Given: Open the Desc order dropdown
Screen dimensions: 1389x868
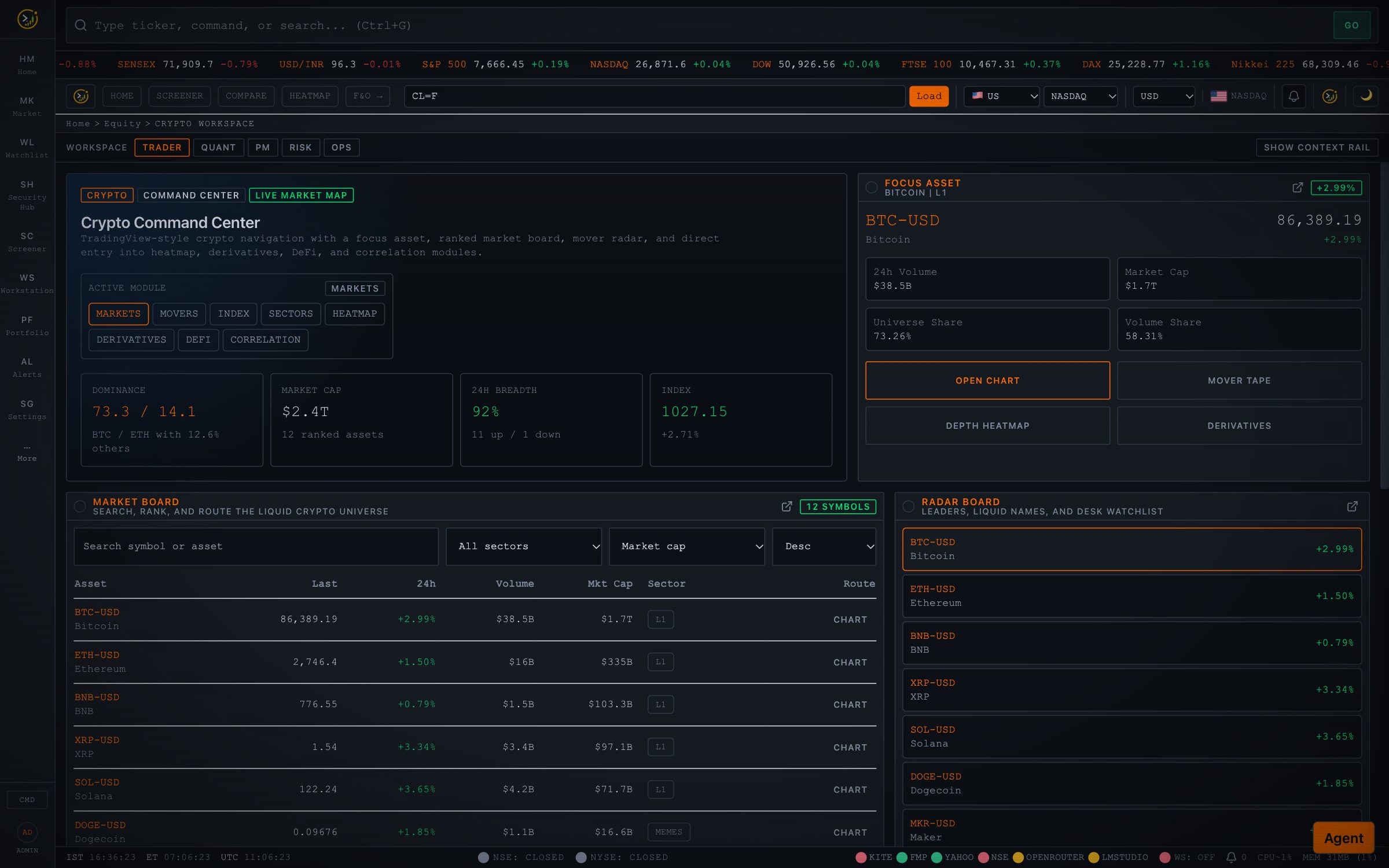Looking at the screenshot, I should coord(824,546).
